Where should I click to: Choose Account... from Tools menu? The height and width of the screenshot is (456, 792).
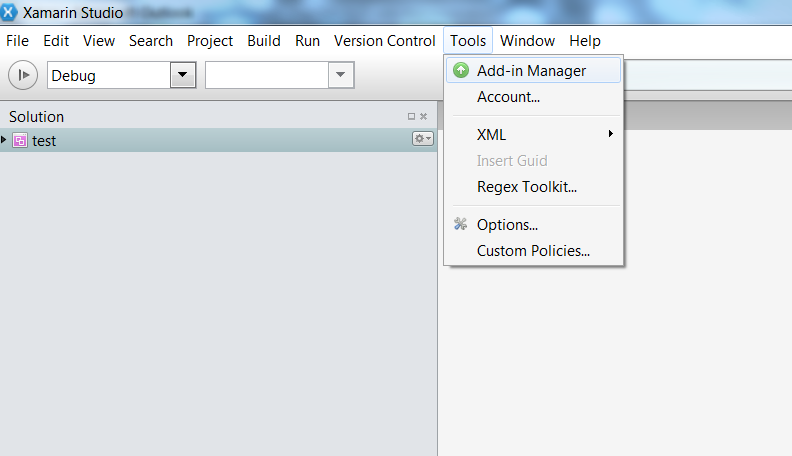[x=533, y=97]
